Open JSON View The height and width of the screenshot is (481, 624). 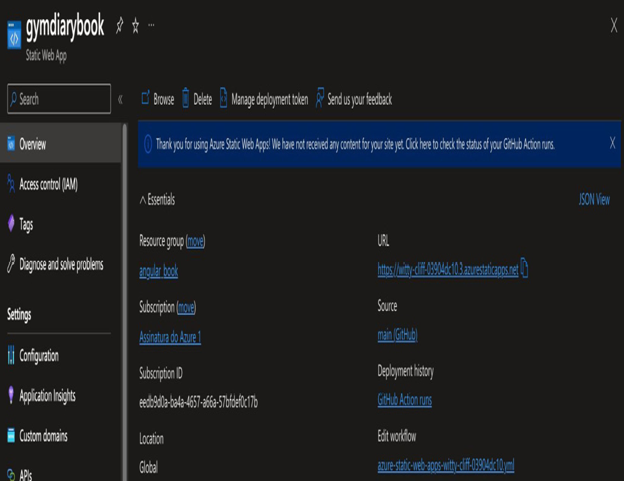click(594, 199)
